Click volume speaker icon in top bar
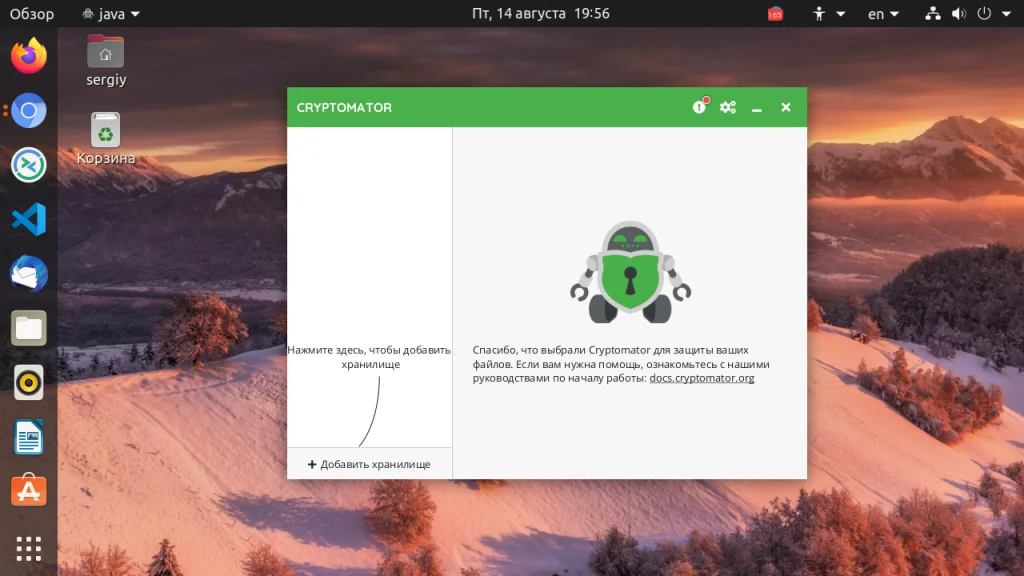Image resolution: width=1024 pixels, height=576 pixels. point(959,14)
